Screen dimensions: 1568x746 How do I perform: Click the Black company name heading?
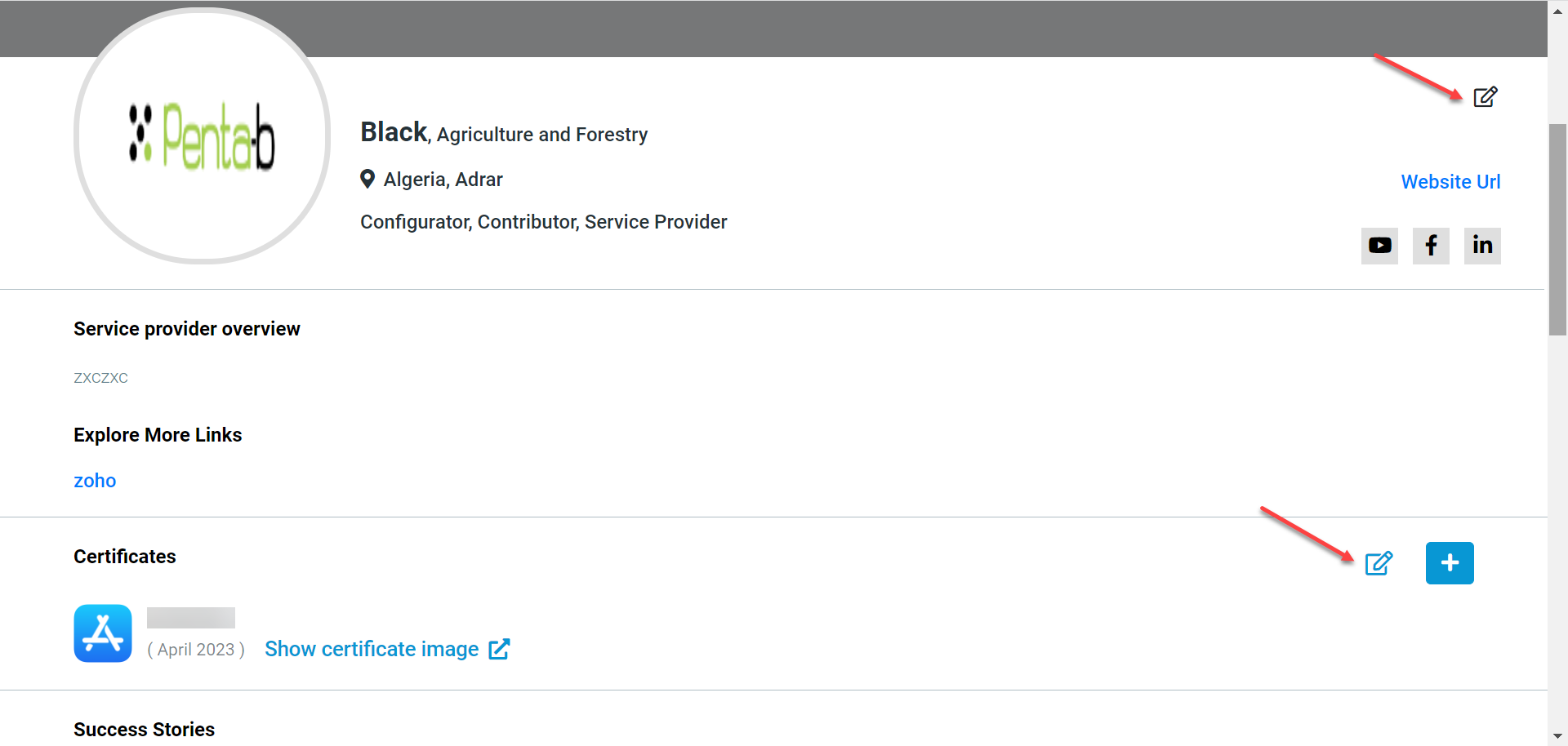(394, 132)
